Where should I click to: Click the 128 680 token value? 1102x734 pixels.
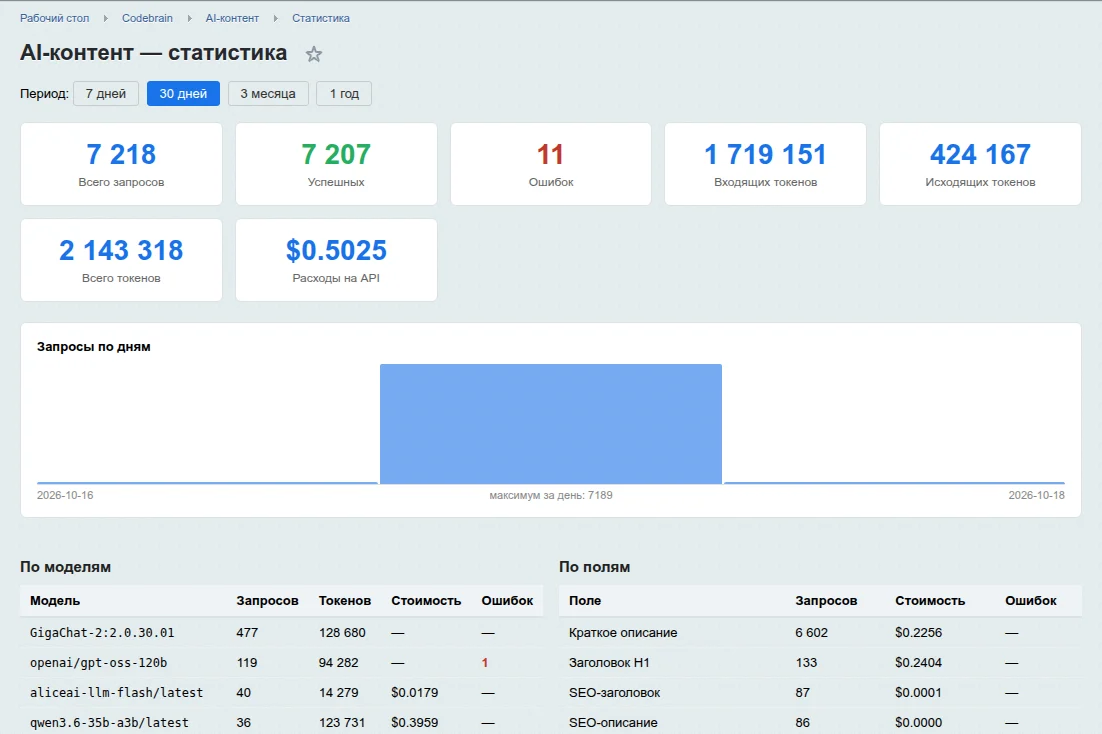click(342, 633)
